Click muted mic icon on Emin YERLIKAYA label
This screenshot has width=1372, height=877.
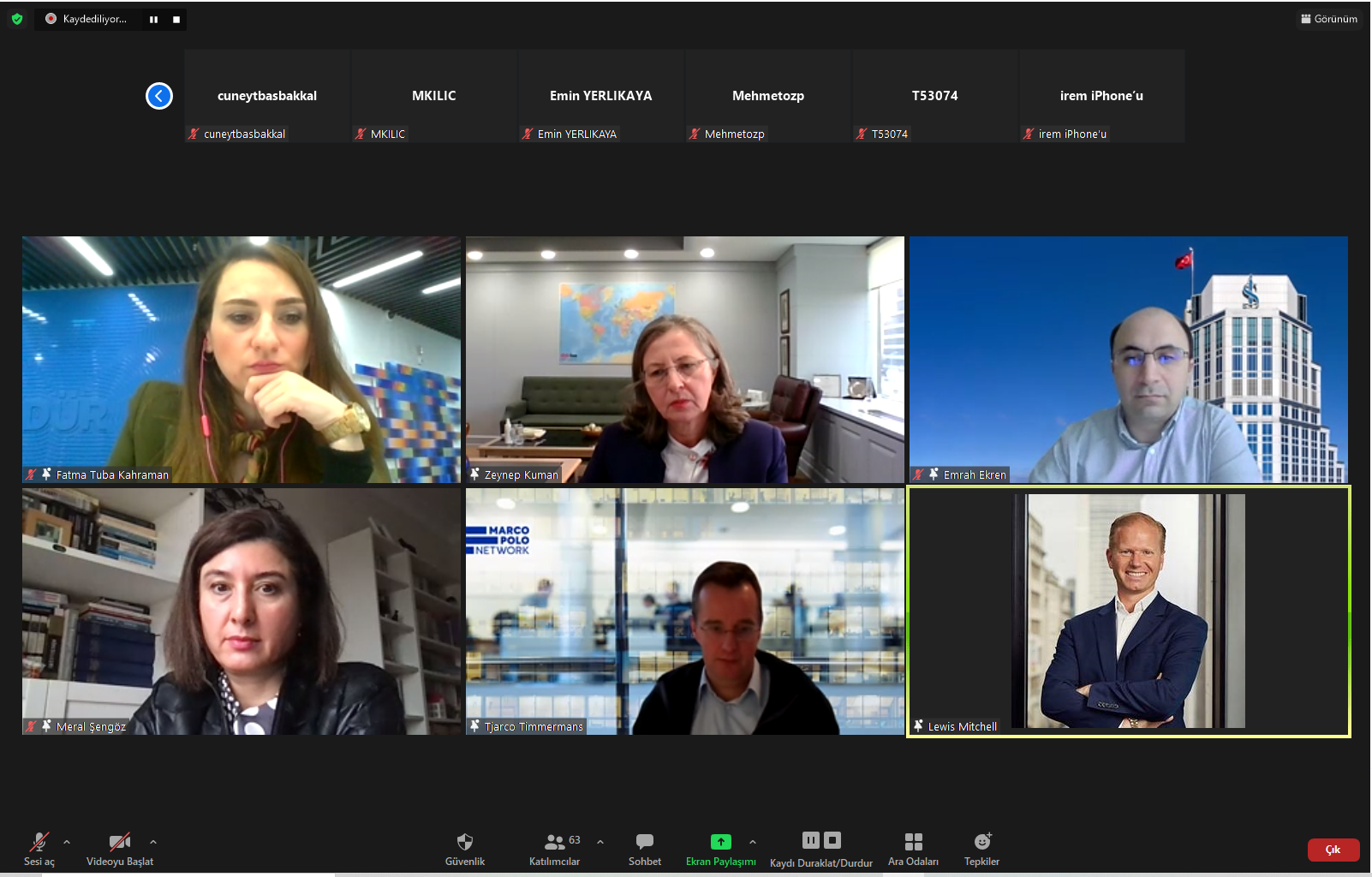point(528,134)
